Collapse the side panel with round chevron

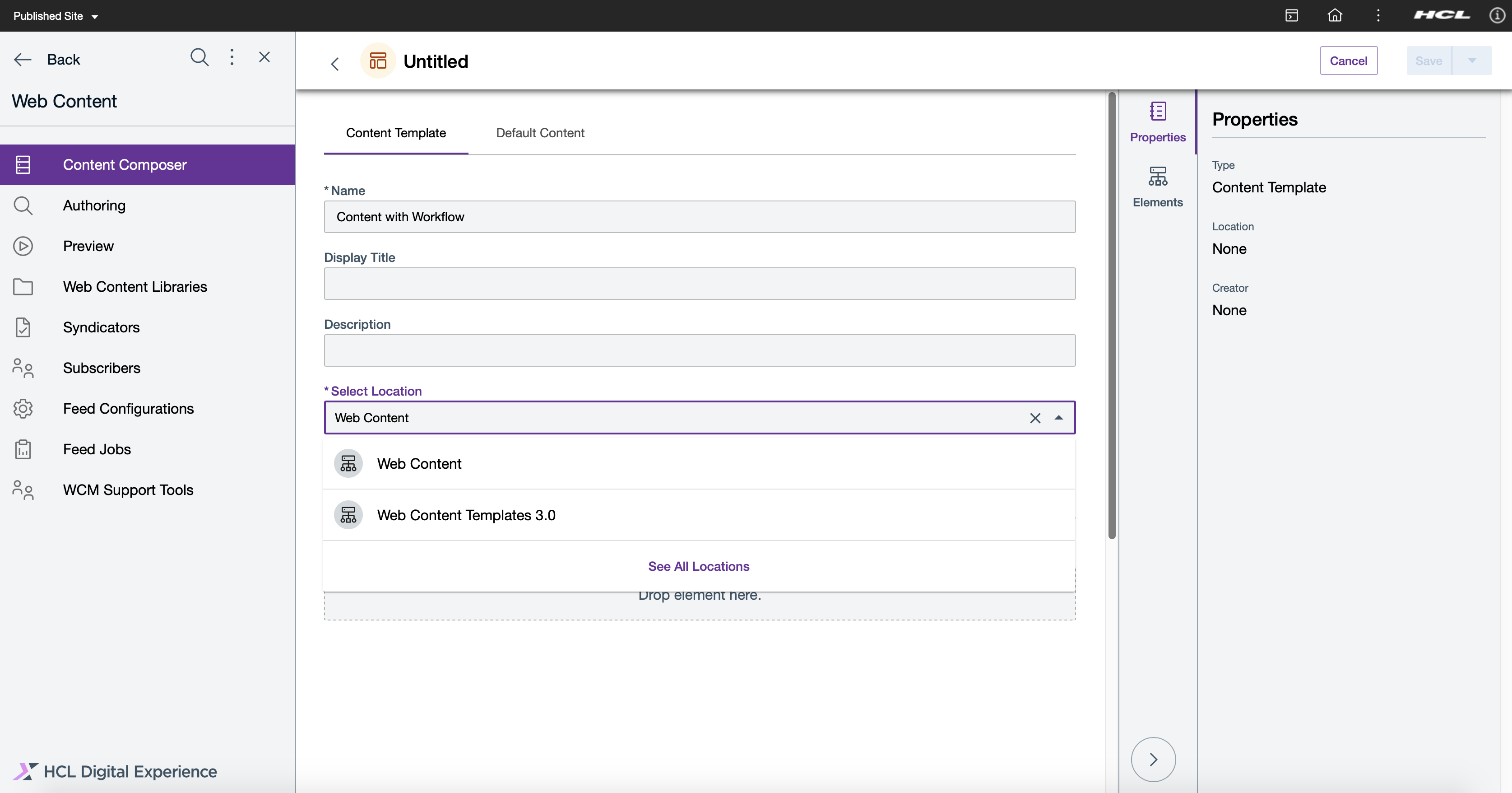point(1153,760)
